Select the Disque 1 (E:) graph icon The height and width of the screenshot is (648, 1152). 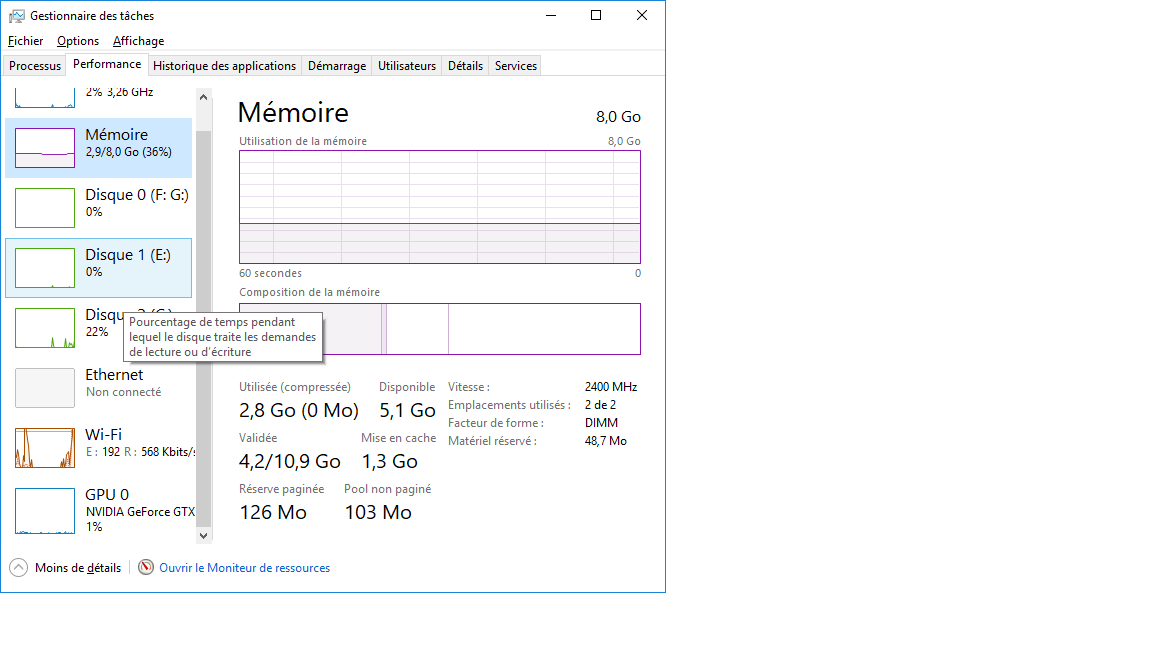pos(45,268)
